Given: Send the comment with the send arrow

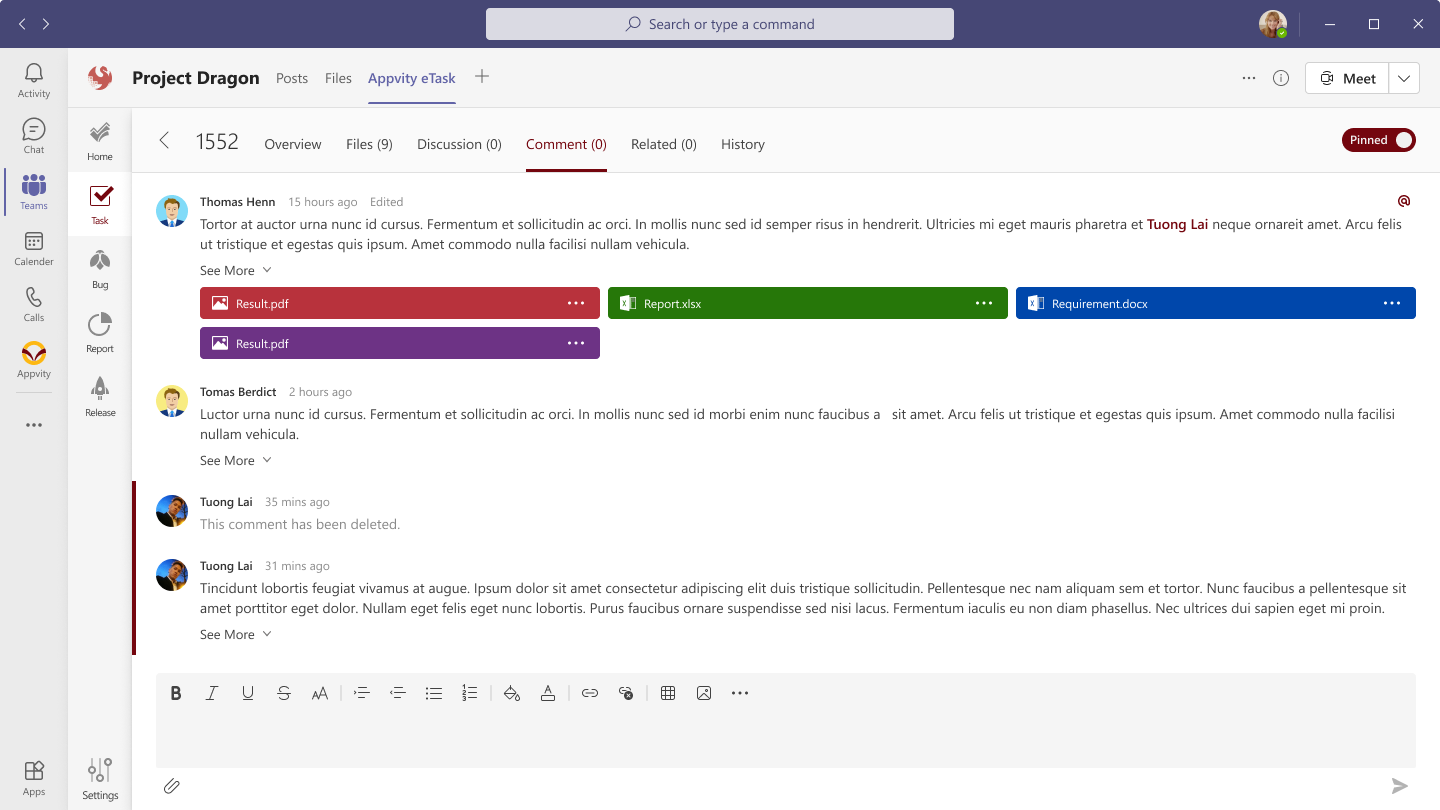Looking at the screenshot, I should (1399, 786).
